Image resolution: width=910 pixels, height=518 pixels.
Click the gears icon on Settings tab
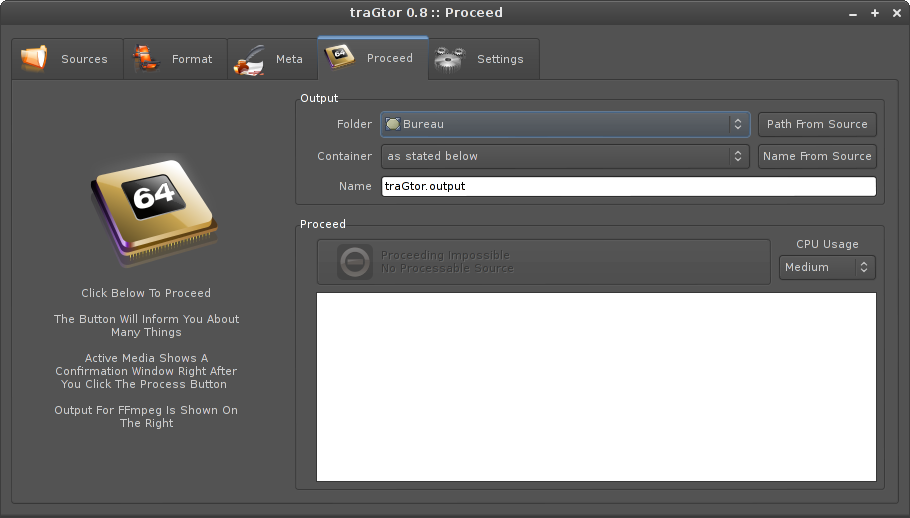[450, 59]
